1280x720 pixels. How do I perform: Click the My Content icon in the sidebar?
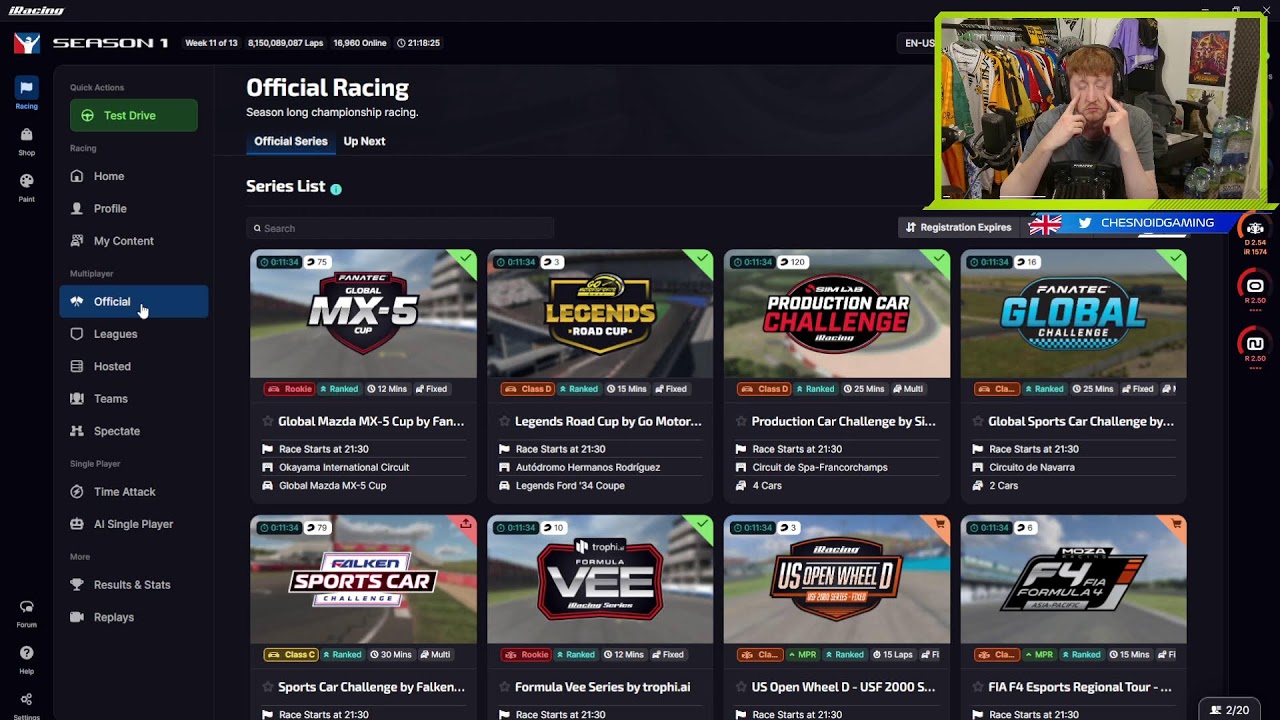(x=77, y=241)
